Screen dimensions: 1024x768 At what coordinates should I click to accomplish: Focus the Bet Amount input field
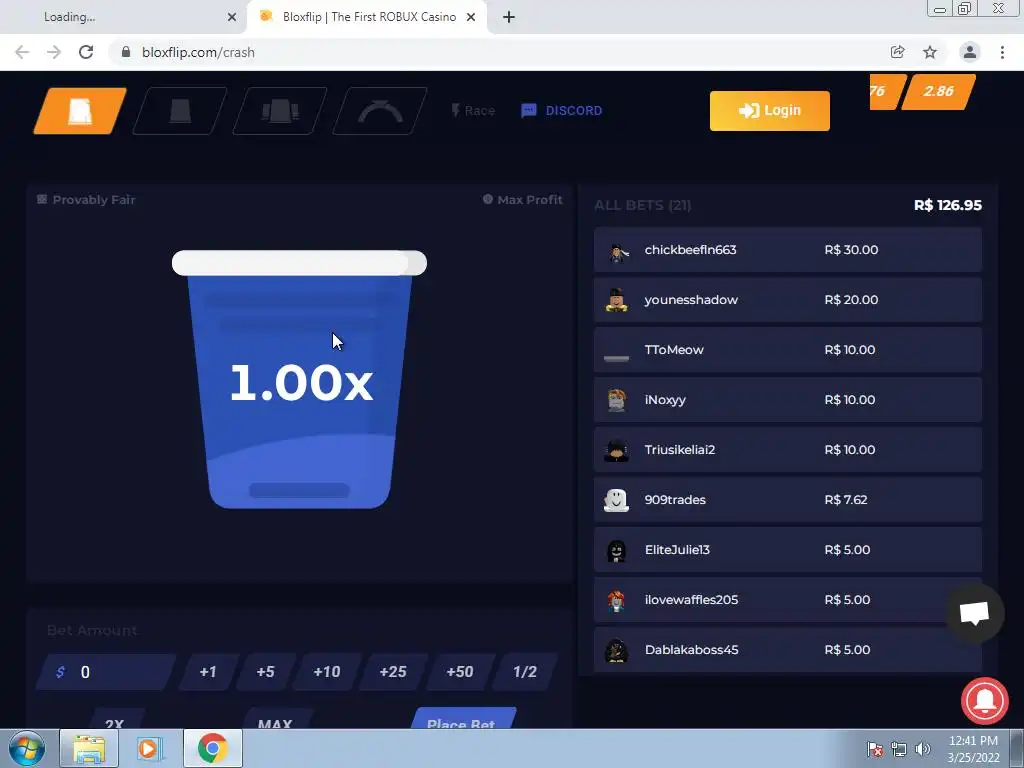coord(106,672)
